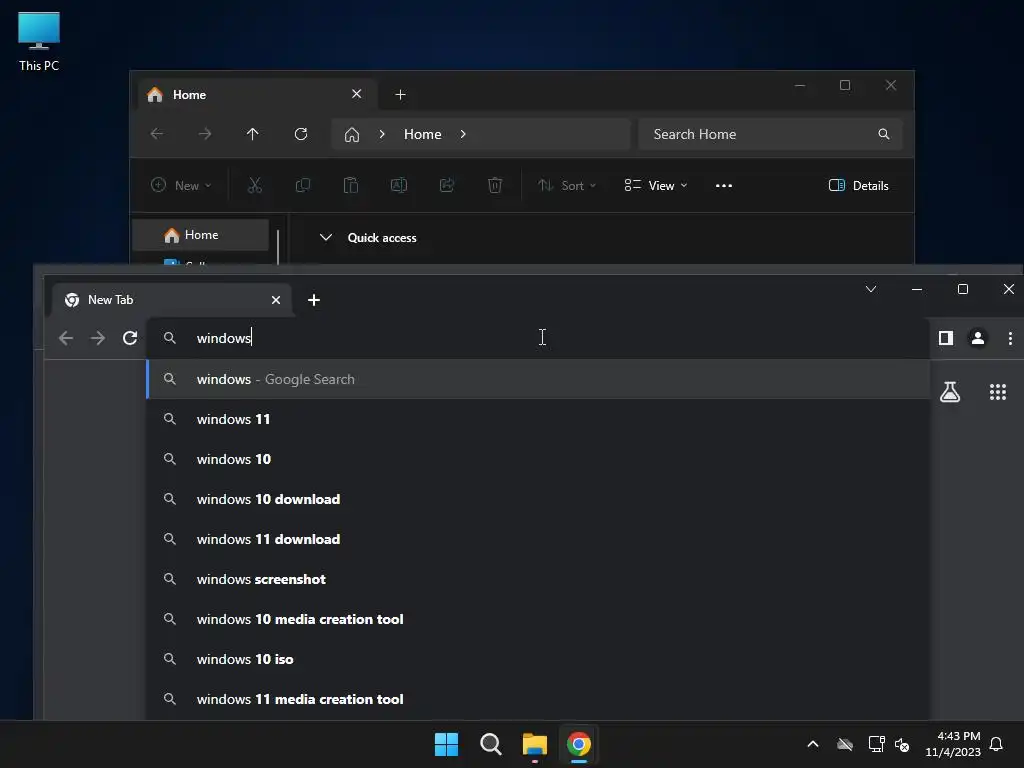
Task: Select 'windows - Google Search' suggestion
Action: pyautogui.click(x=538, y=379)
